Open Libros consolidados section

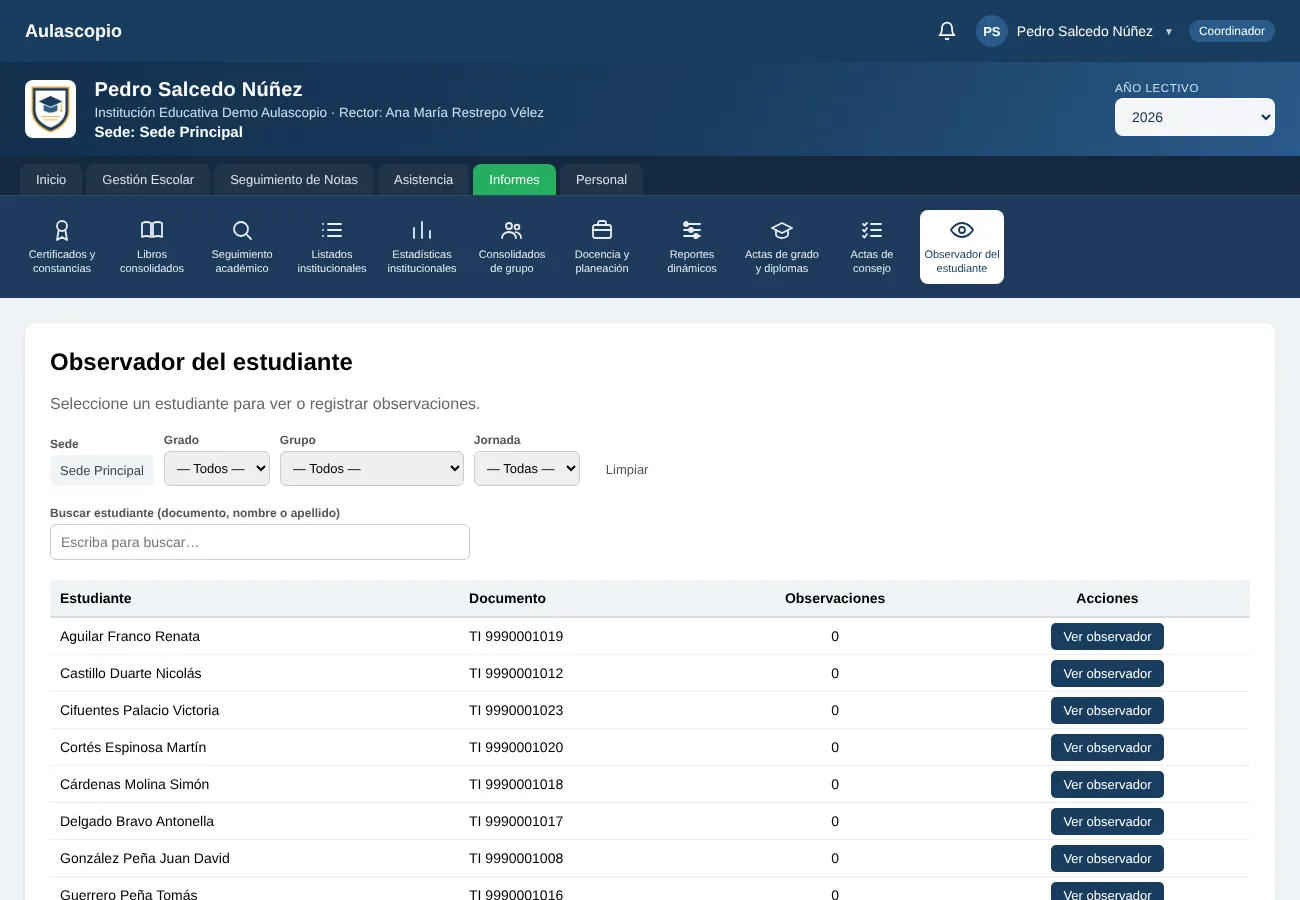pyautogui.click(x=152, y=247)
